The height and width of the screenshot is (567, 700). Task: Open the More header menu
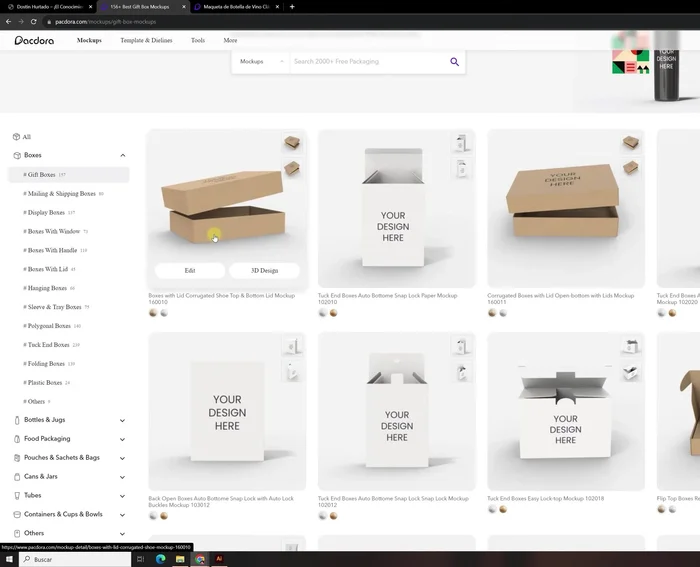230,40
